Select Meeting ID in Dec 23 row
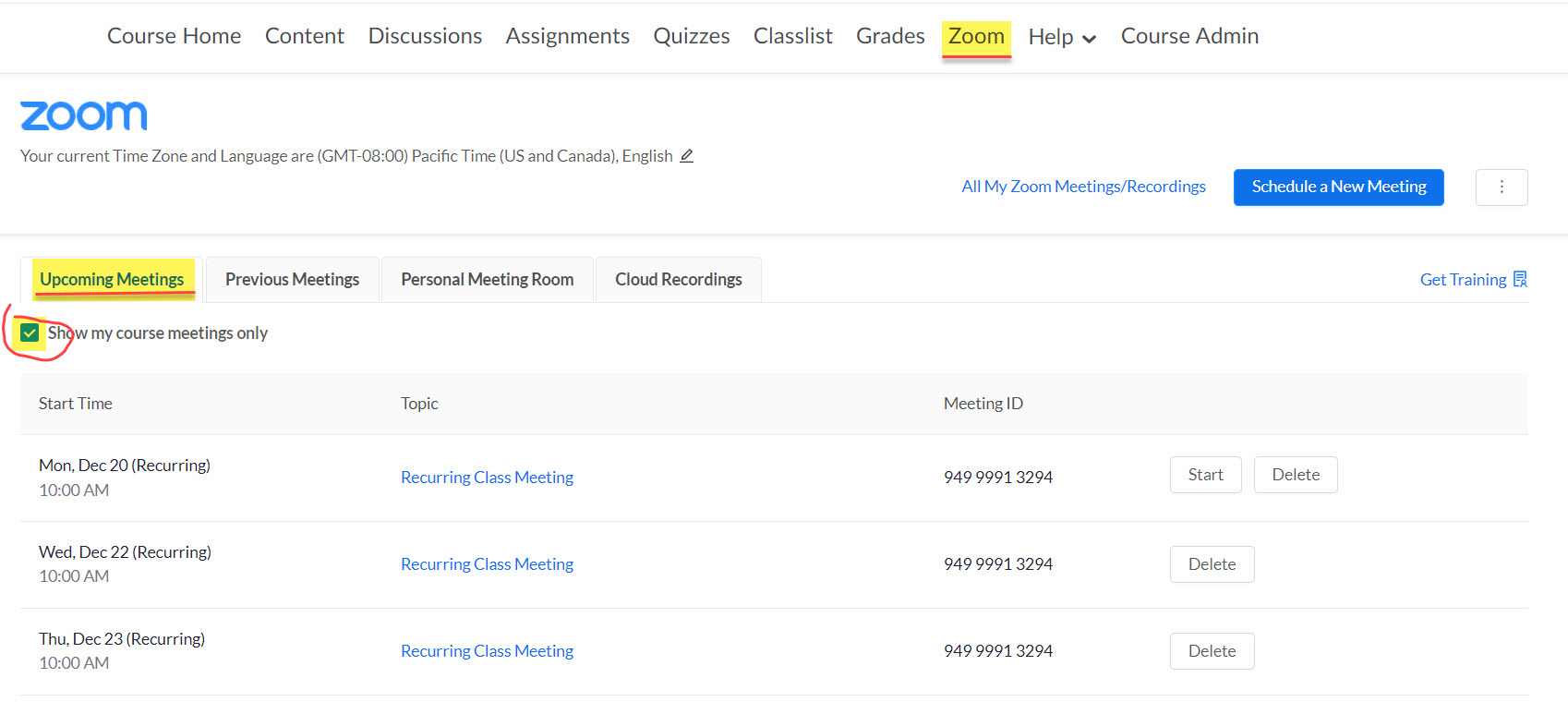This screenshot has width=1568, height=702. tap(998, 651)
